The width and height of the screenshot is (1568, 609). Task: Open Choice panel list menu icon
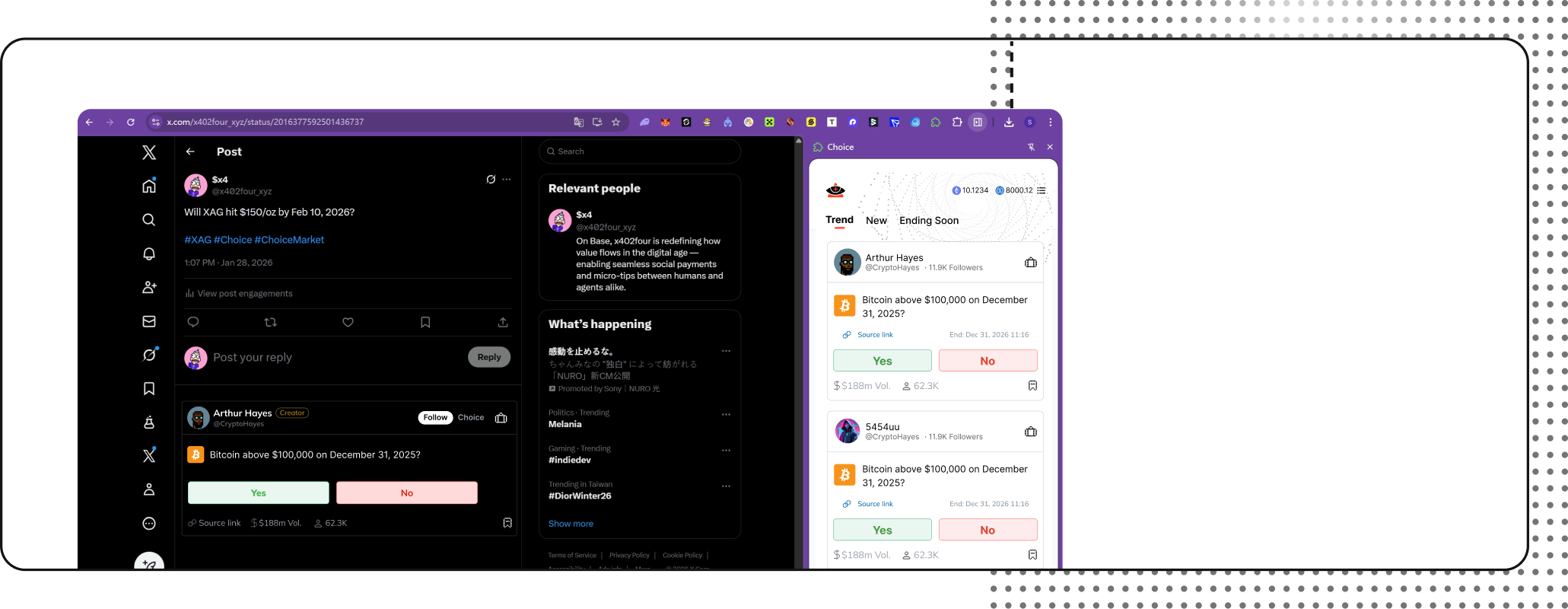coord(1042,190)
